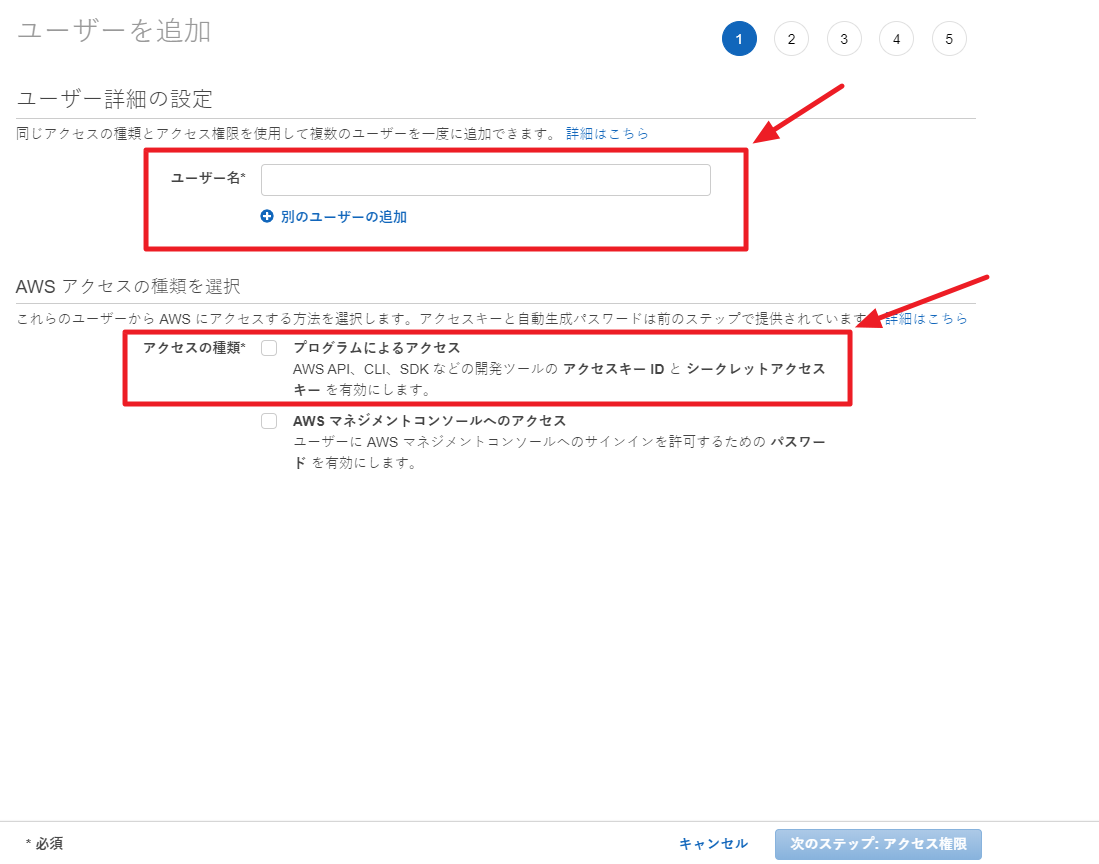Click the AWS アクセスの種類を選択 section heading
Viewport: 1099px width, 864px height.
pyautogui.click(x=128, y=287)
